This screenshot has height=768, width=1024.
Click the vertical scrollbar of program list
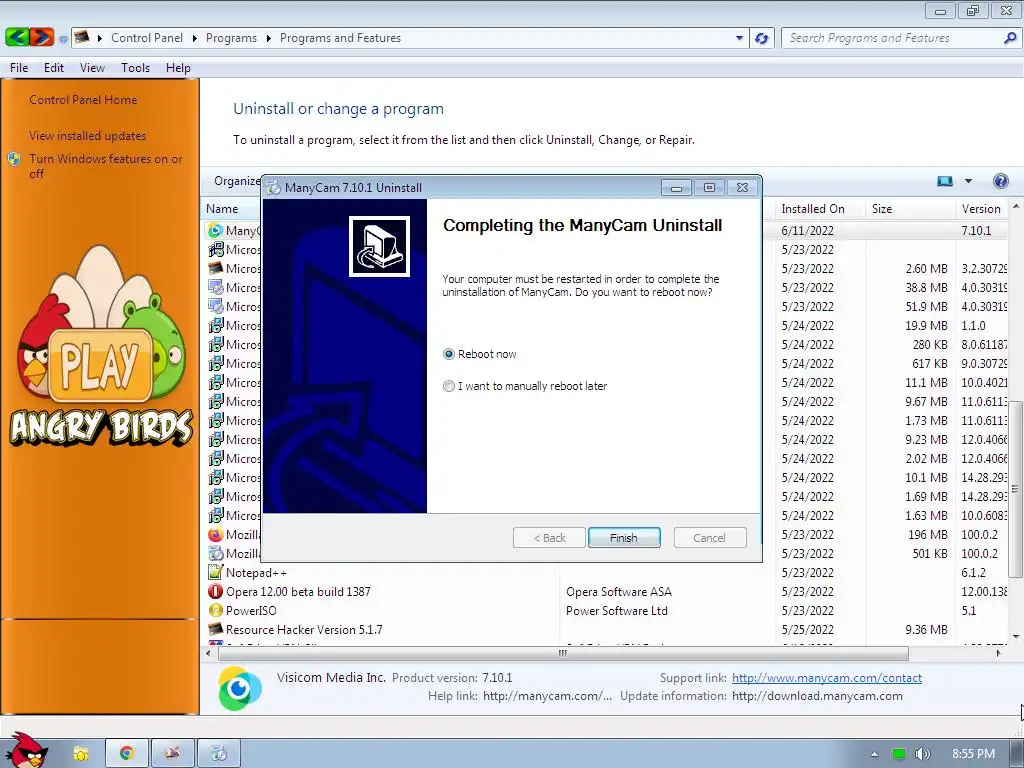tap(1016, 488)
